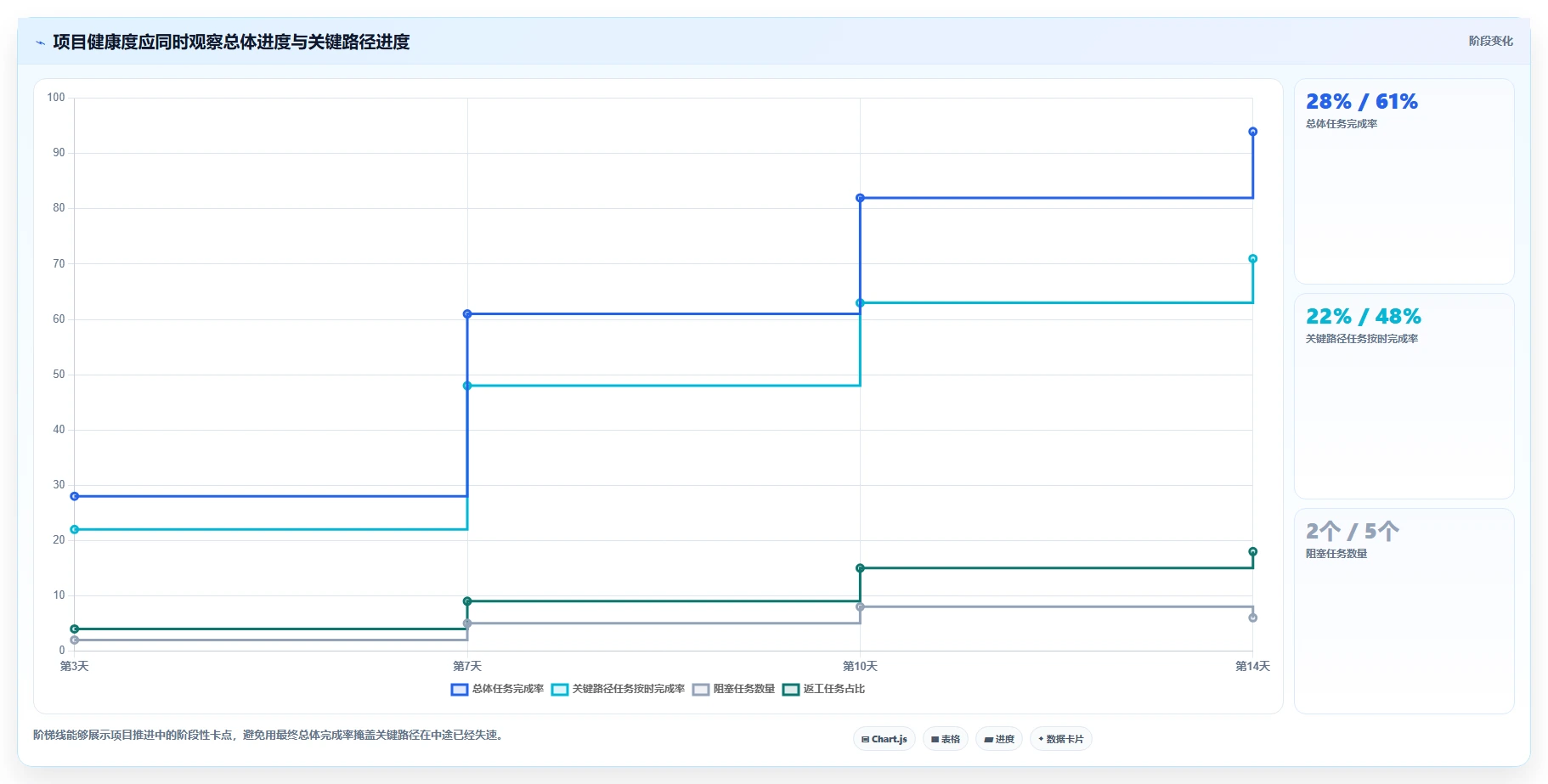Click the 表格 chip
Viewport: 1548px width, 784px height.
[945, 739]
